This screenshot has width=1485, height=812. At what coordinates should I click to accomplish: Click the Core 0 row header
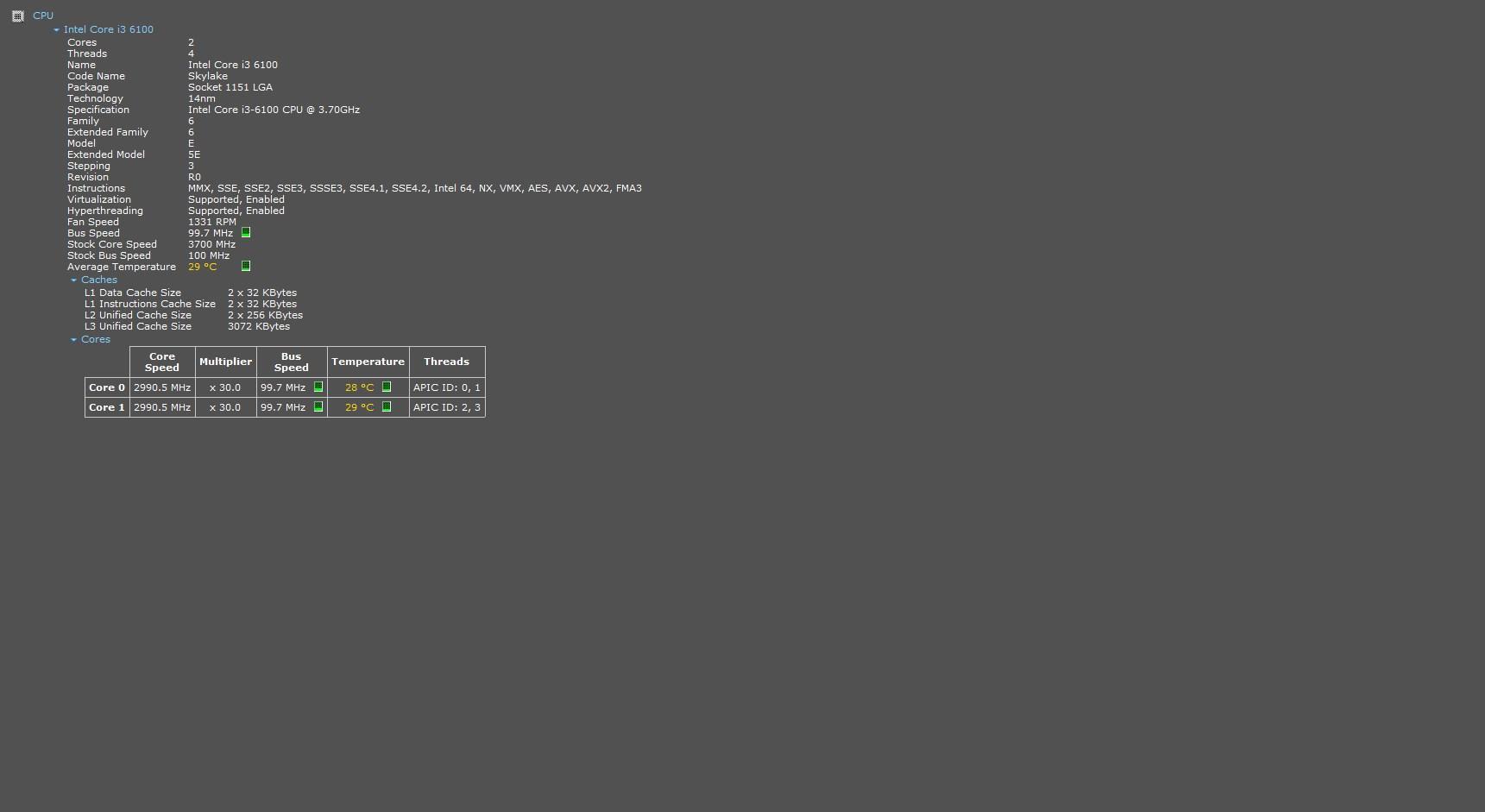[107, 387]
